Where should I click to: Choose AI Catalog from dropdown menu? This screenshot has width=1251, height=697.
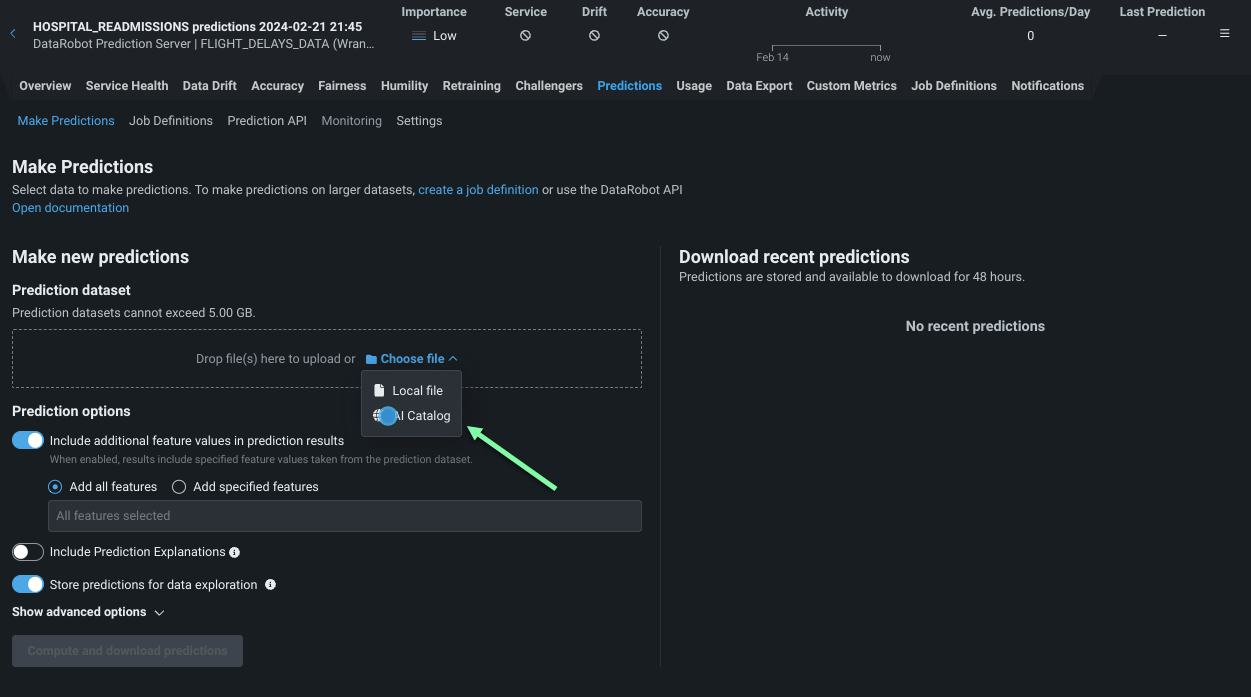[x=421, y=416]
